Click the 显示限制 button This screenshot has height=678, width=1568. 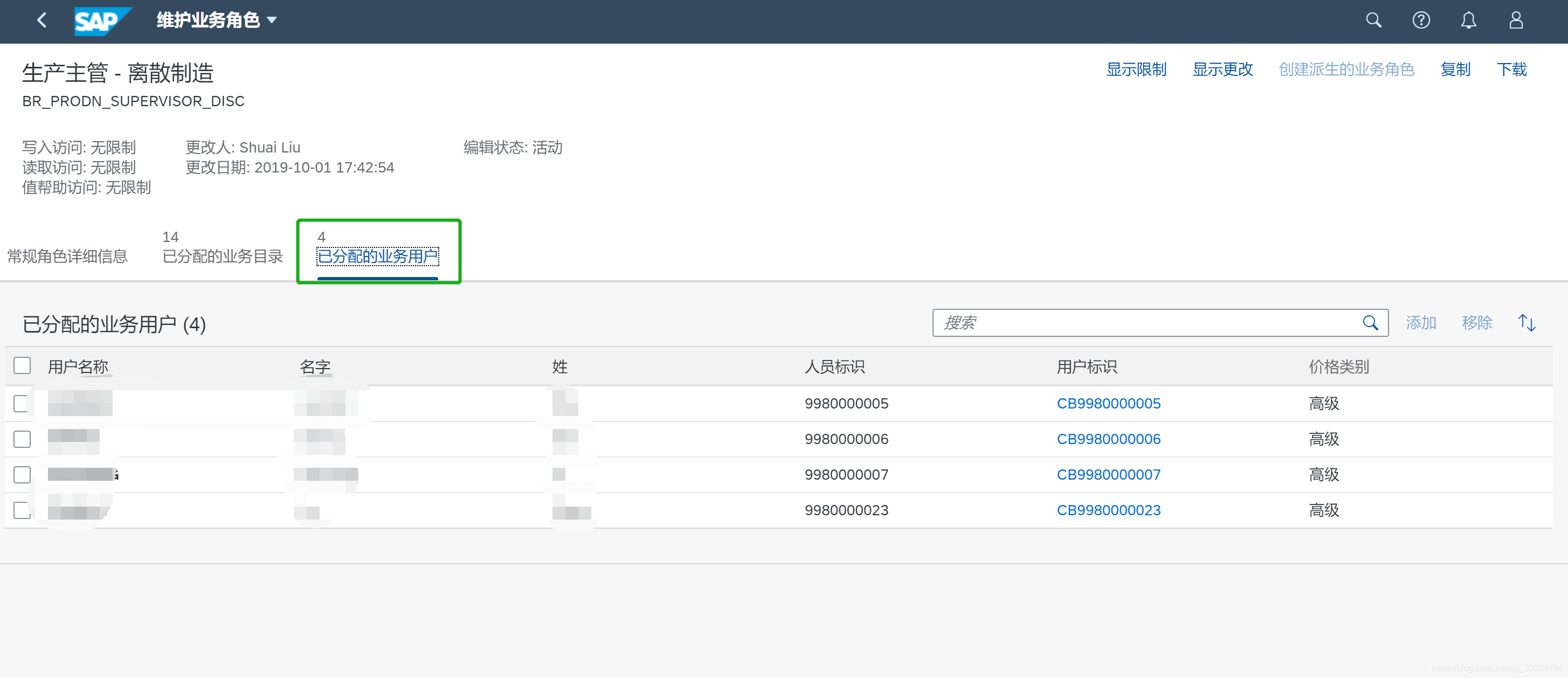1136,70
